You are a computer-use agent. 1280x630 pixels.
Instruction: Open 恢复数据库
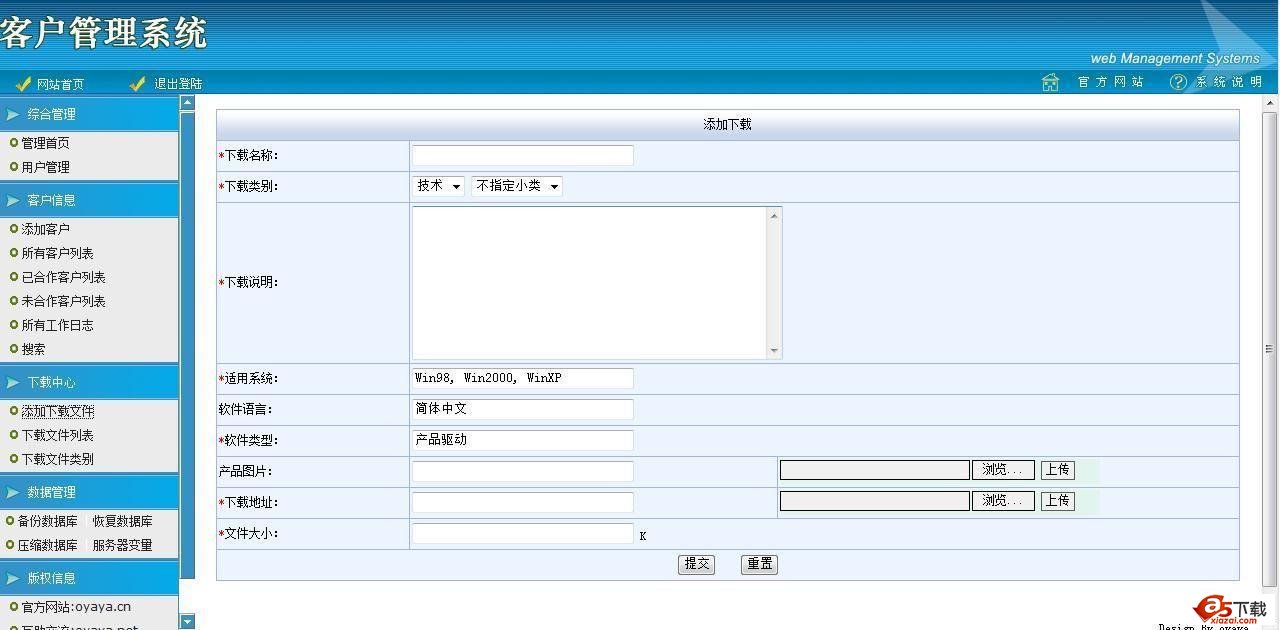pyautogui.click(x=123, y=521)
